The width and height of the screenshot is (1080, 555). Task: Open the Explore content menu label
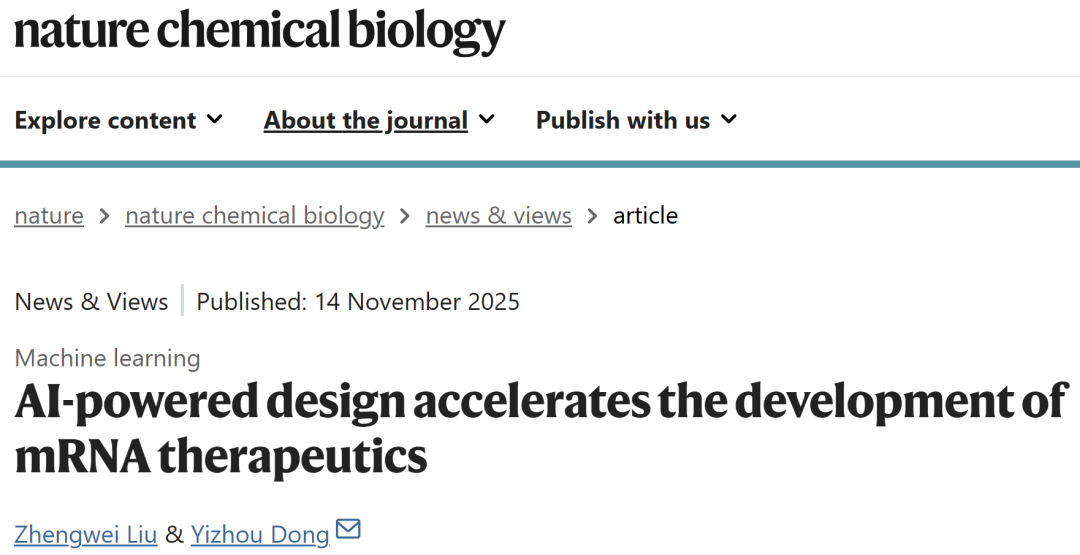tap(105, 121)
